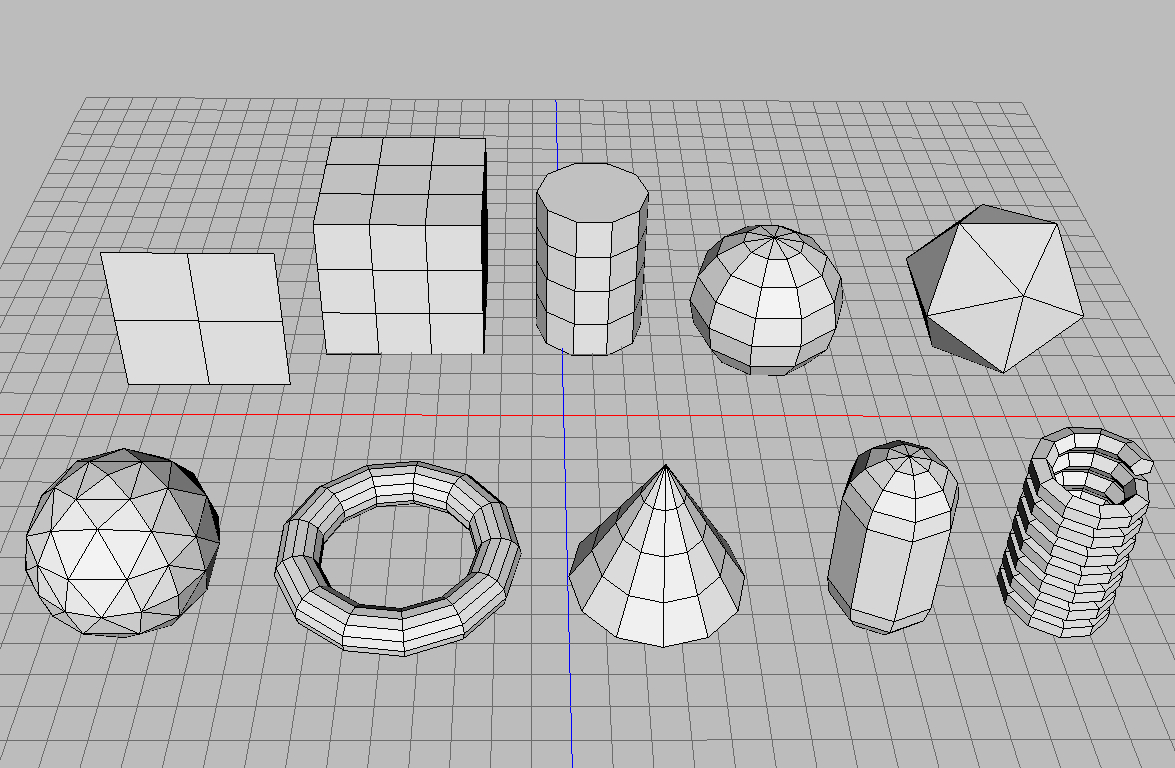Select the cone primitive

click(660, 580)
